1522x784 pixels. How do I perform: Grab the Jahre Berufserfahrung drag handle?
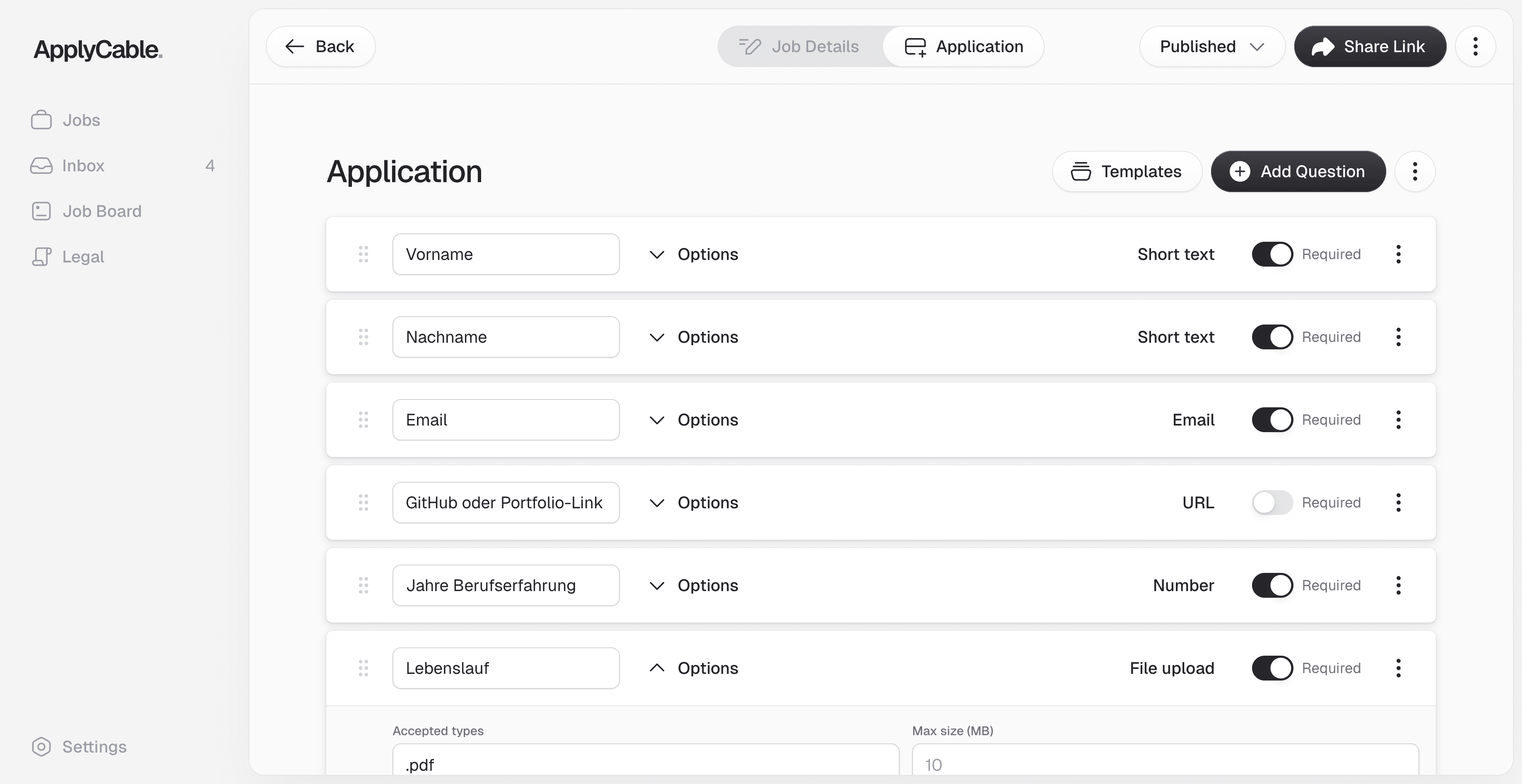[x=364, y=585]
